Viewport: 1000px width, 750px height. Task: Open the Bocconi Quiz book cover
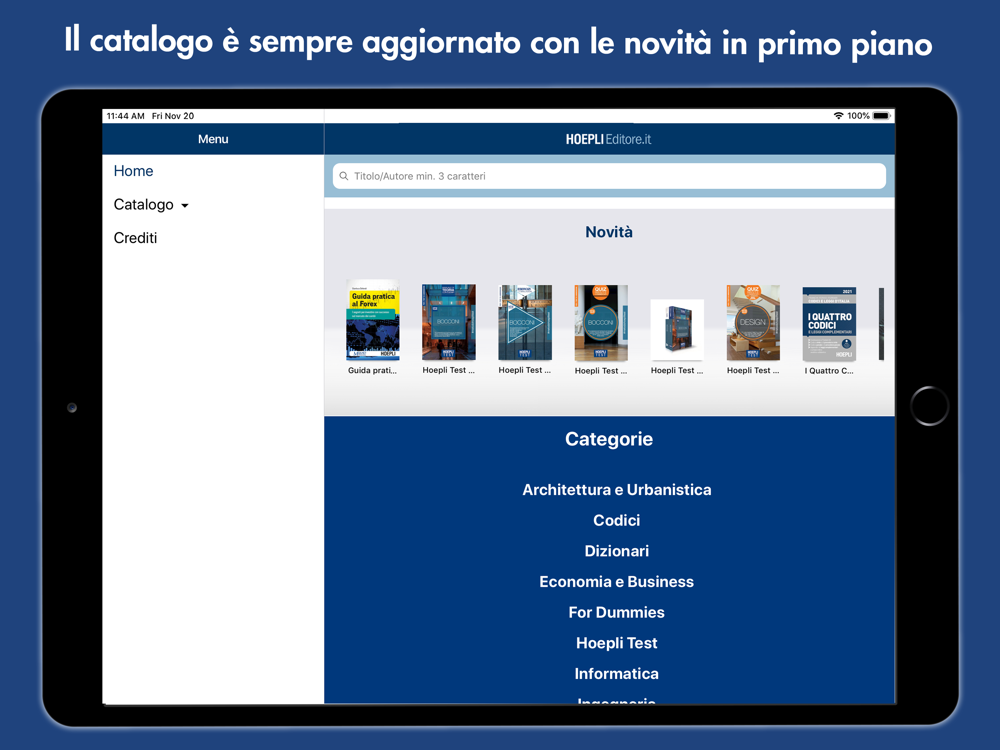(601, 323)
